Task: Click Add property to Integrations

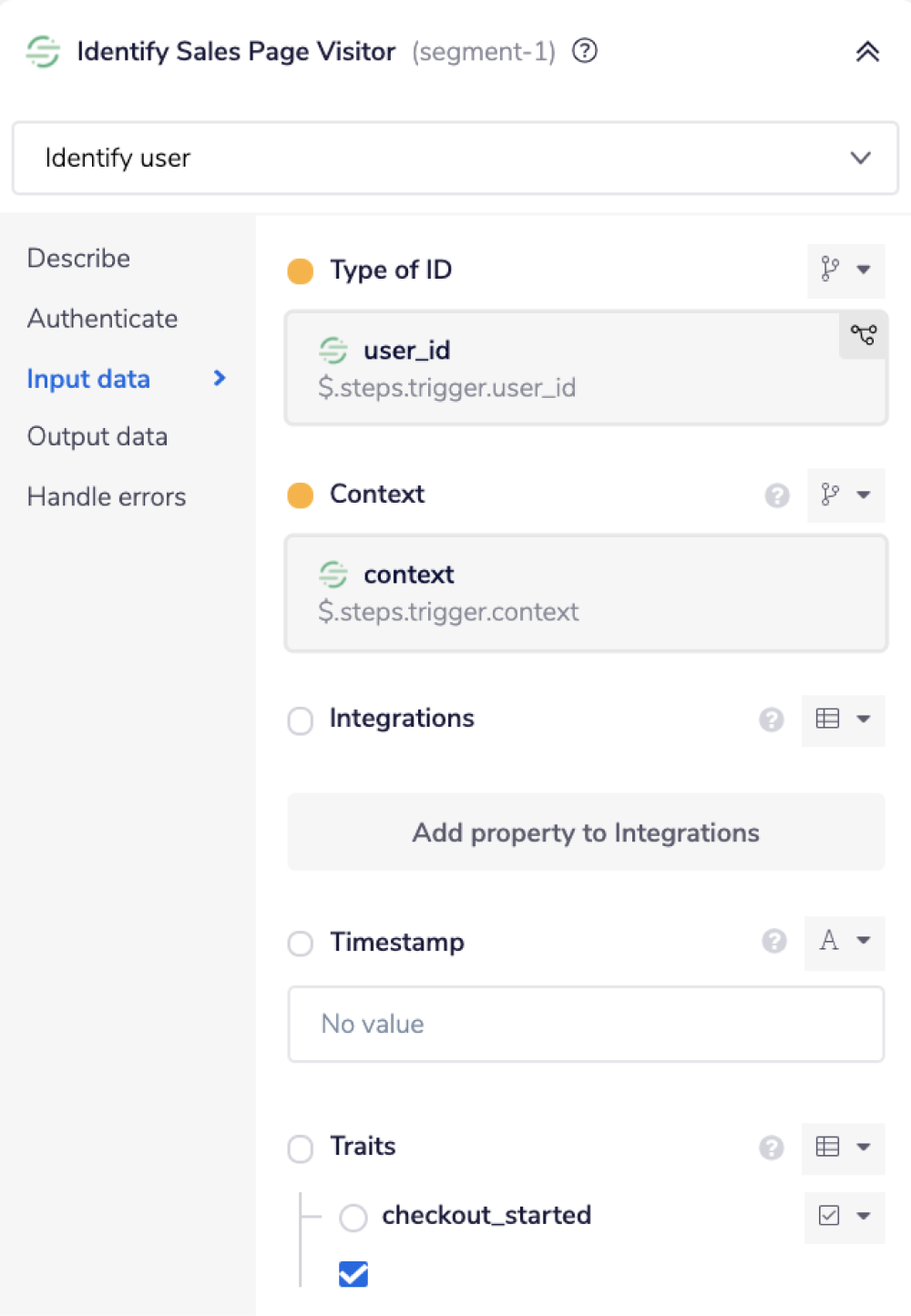Action: click(585, 831)
